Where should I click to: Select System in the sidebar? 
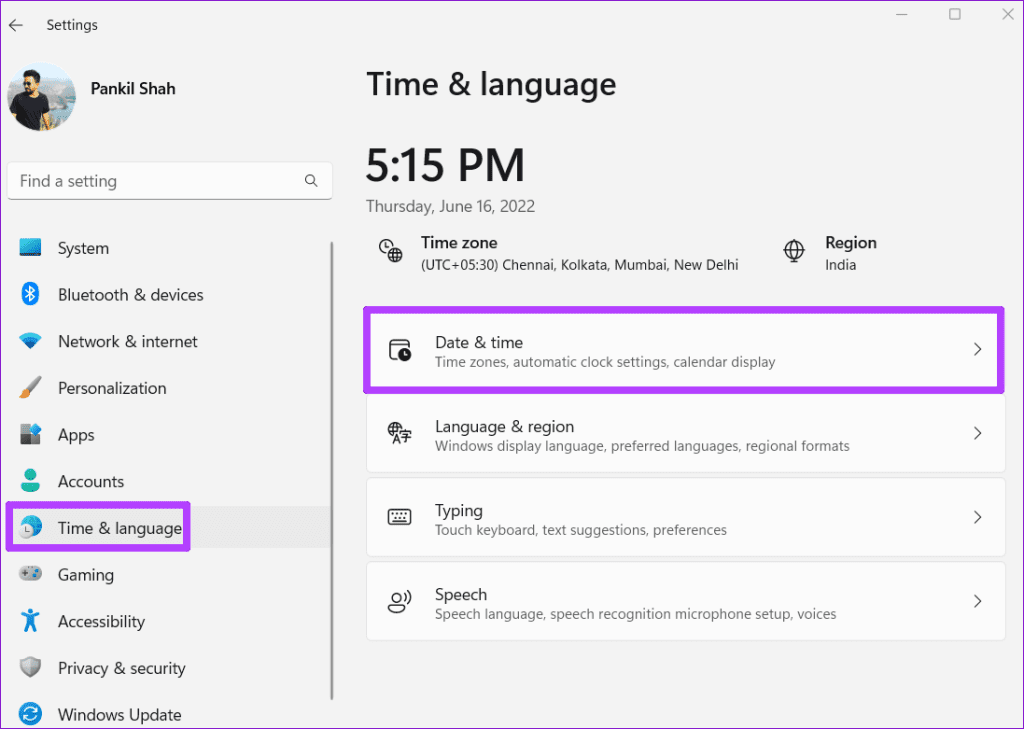pyautogui.click(x=83, y=248)
